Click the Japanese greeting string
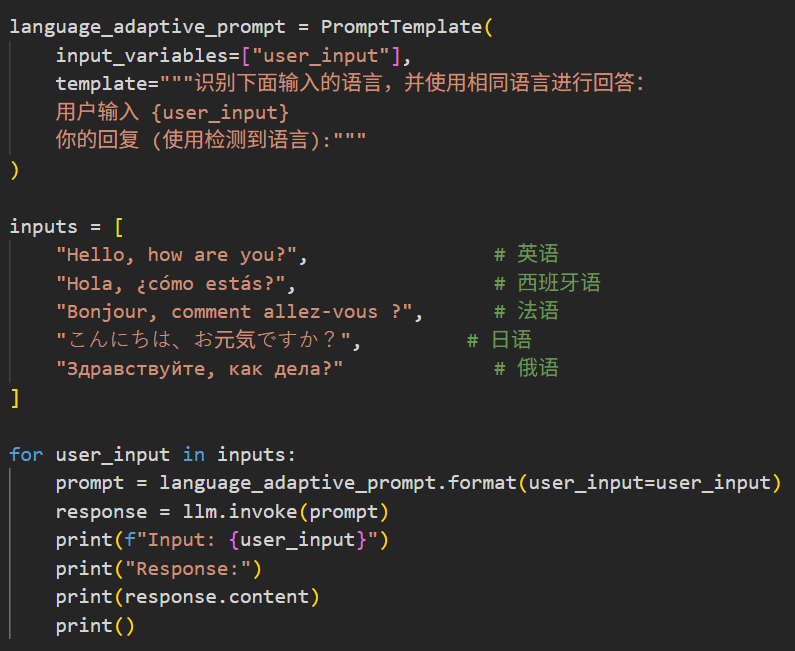 [x=207, y=340]
